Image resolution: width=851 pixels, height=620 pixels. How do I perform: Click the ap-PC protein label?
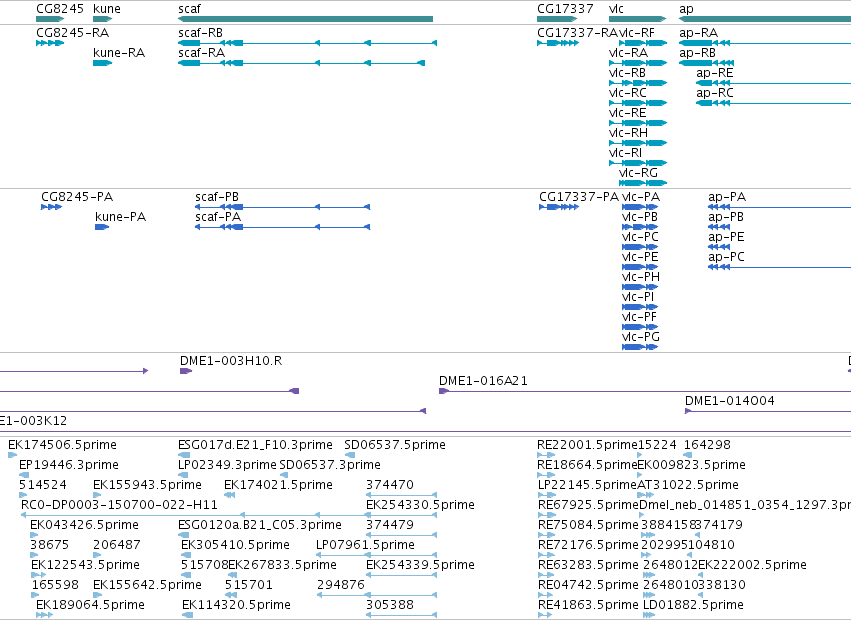click(x=727, y=257)
